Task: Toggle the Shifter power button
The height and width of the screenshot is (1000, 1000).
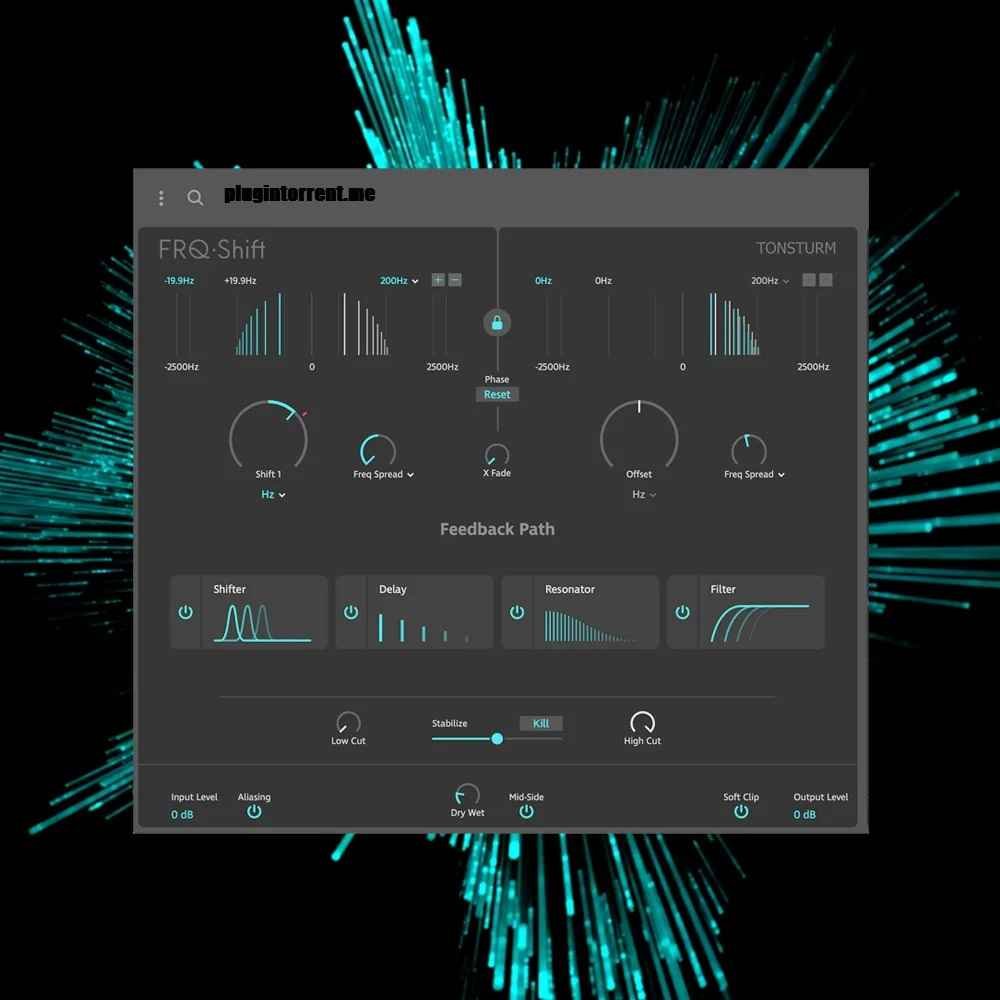Action: [x=186, y=612]
